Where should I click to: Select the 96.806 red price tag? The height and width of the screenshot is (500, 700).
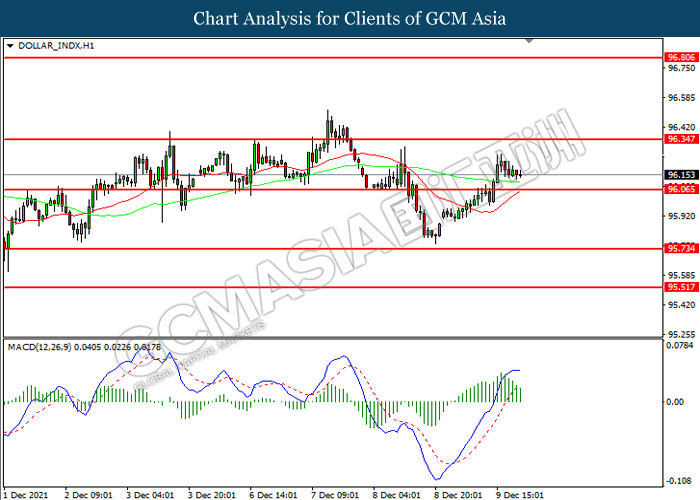[680, 58]
